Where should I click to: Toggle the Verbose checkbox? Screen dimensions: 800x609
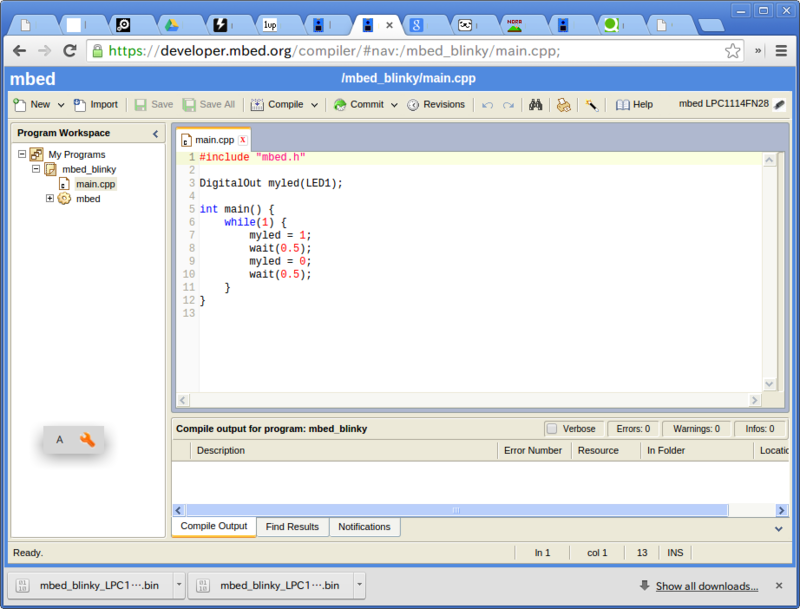tap(552, 428)
